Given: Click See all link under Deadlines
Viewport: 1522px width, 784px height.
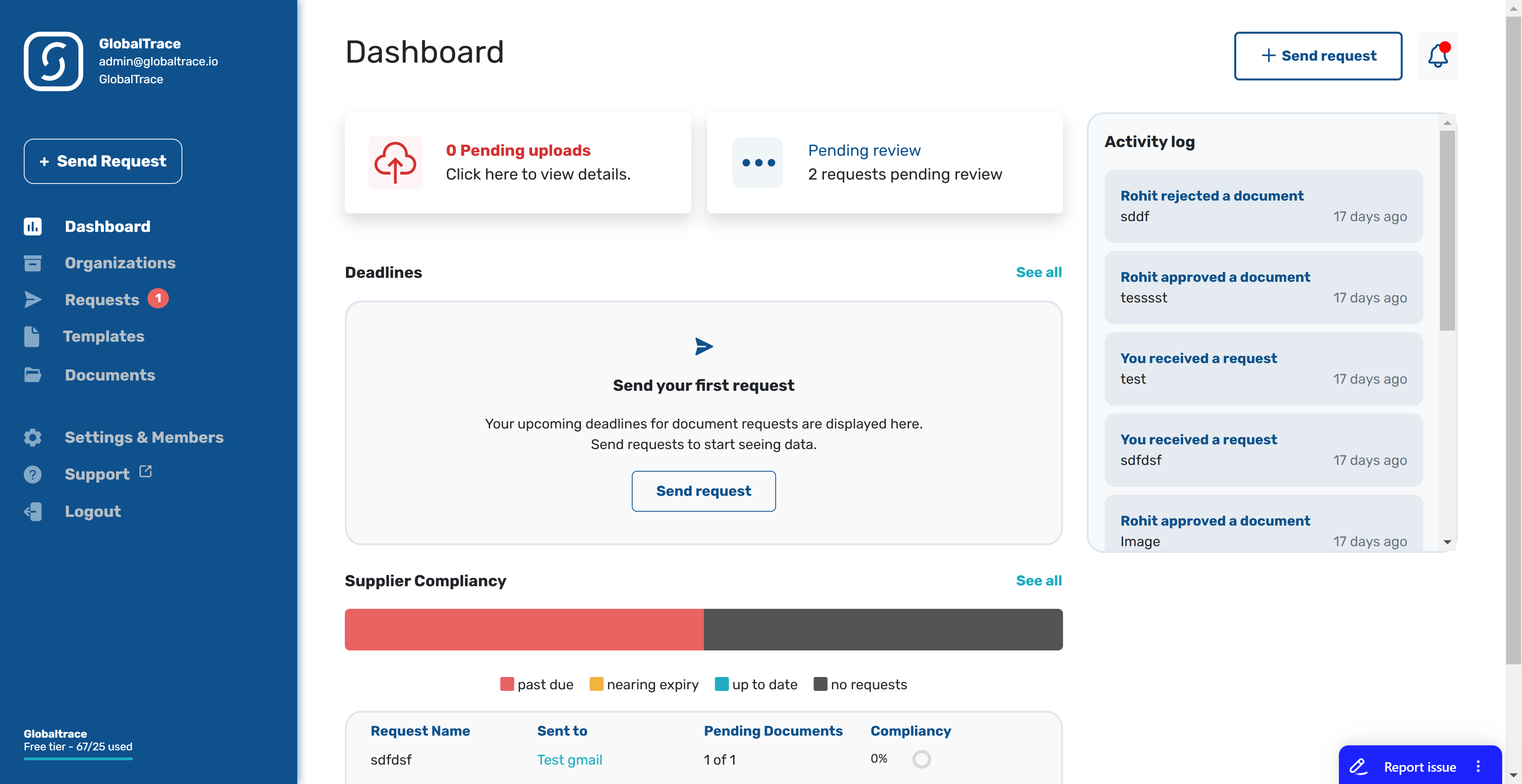Looking at the screenshot, I should (1039, 272).
